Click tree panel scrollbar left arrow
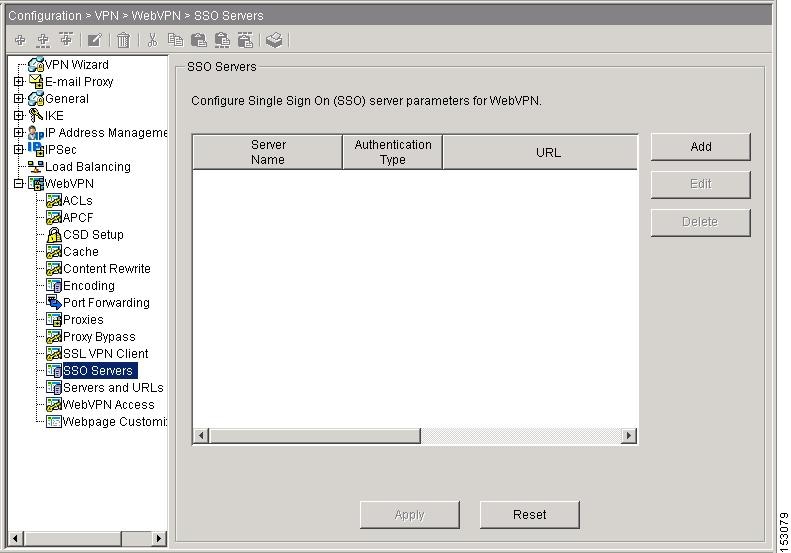The image size is (791, 553). point(16,538)
